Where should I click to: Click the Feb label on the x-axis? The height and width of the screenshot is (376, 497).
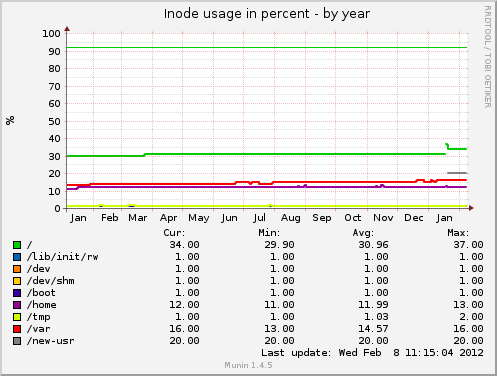110,218
